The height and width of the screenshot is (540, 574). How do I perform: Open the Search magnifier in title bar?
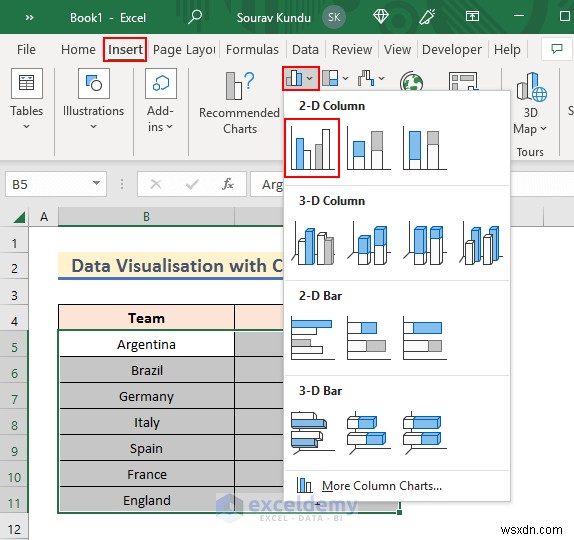195,17
